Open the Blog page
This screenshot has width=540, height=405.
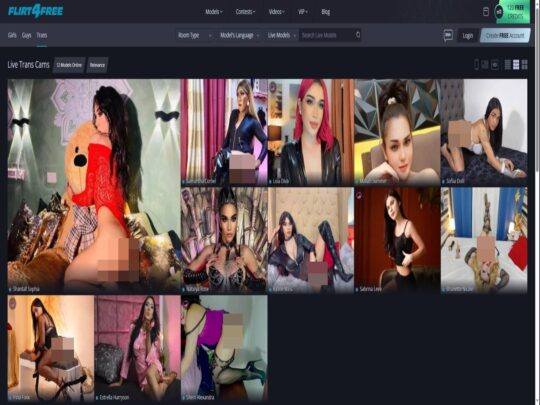(325, 12)
